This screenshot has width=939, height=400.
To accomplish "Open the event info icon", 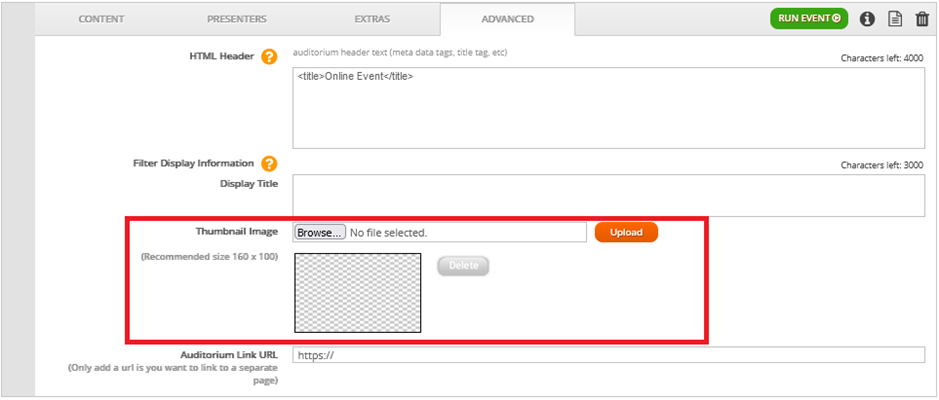I will coord(867,19).
